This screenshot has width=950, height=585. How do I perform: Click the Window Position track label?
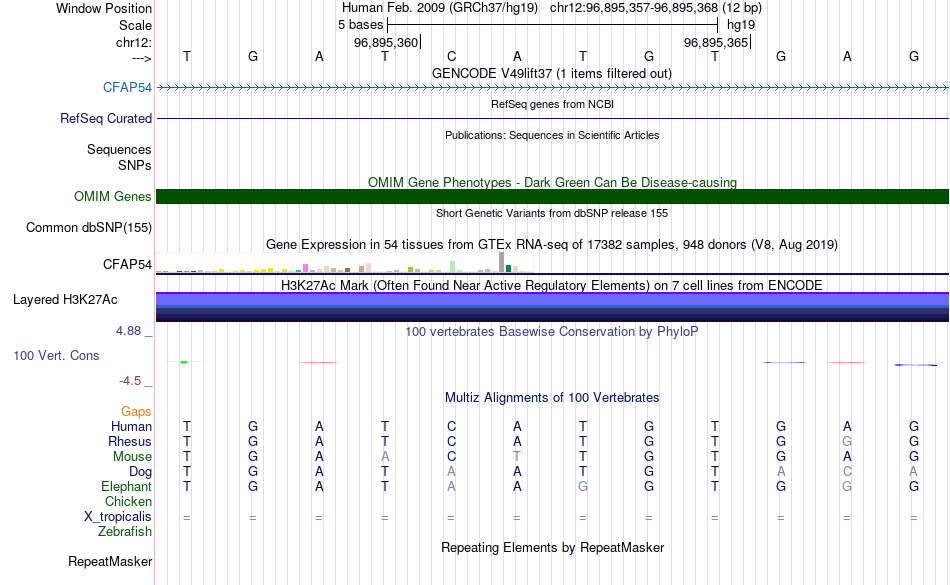click(104, 8)
